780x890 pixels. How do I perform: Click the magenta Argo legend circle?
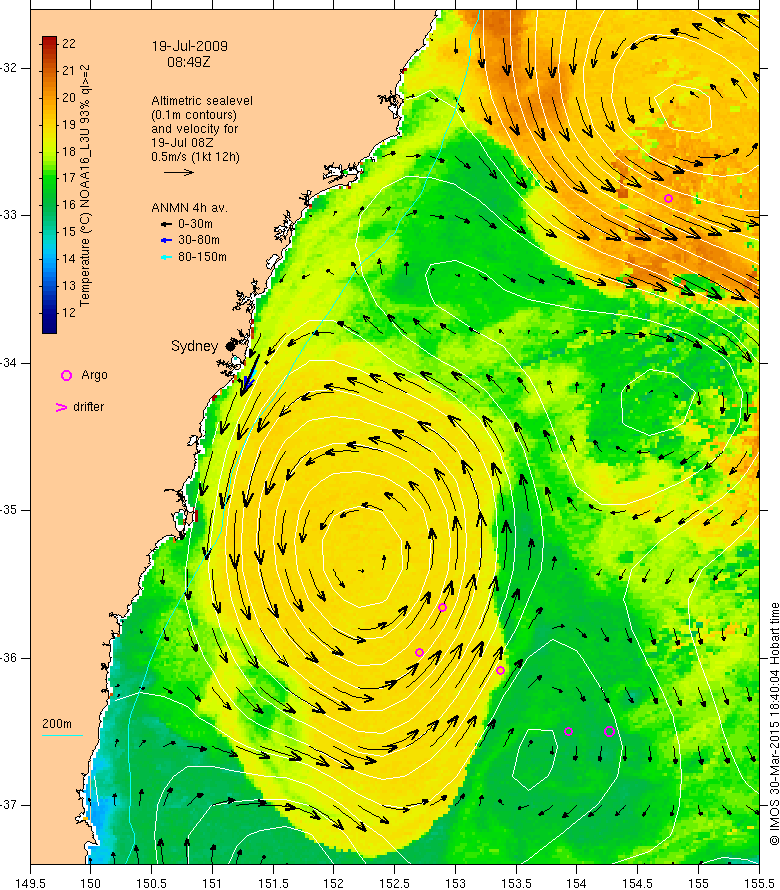(66, 375)
